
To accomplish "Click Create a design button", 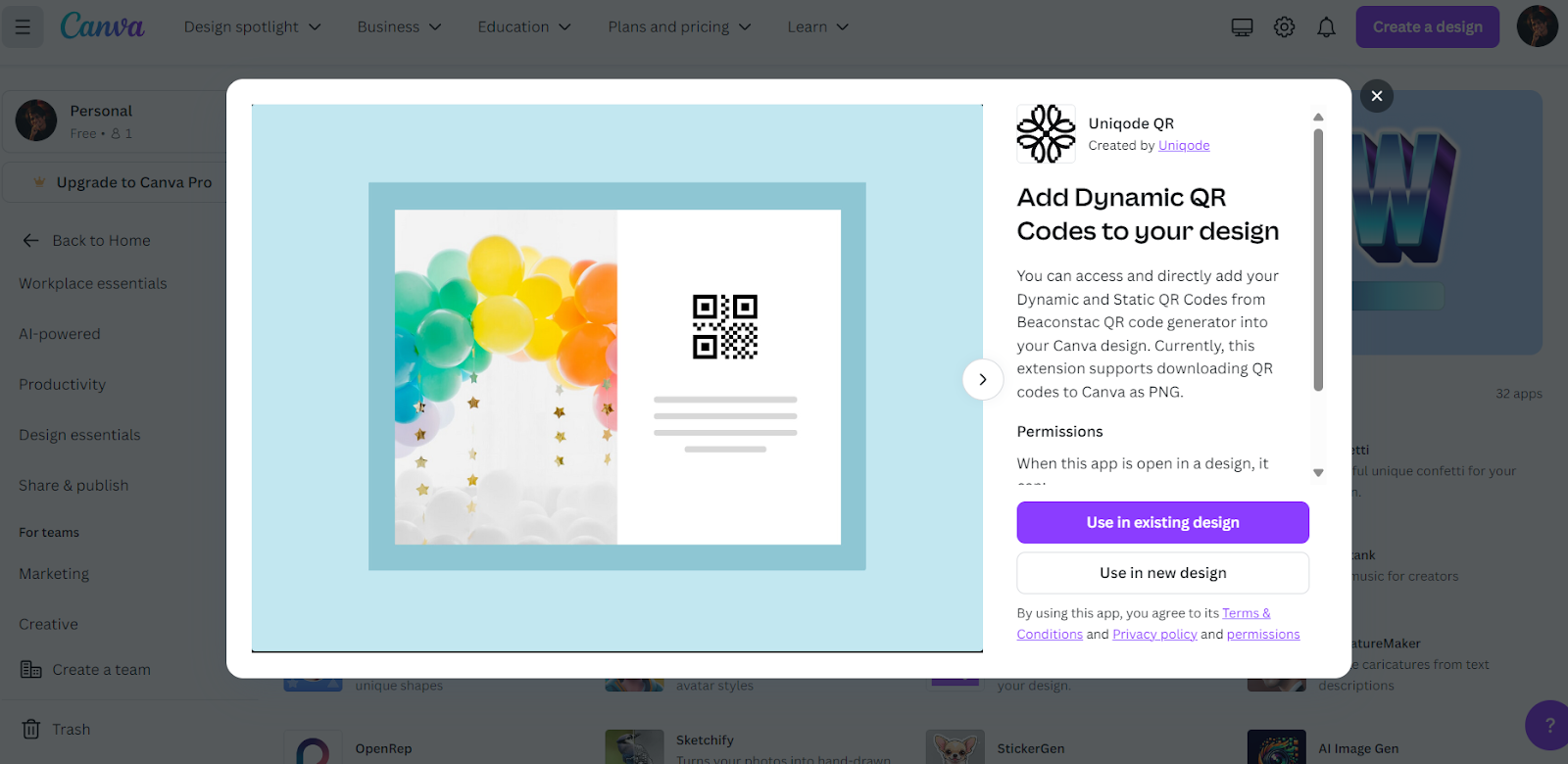I will point(1427,26).
